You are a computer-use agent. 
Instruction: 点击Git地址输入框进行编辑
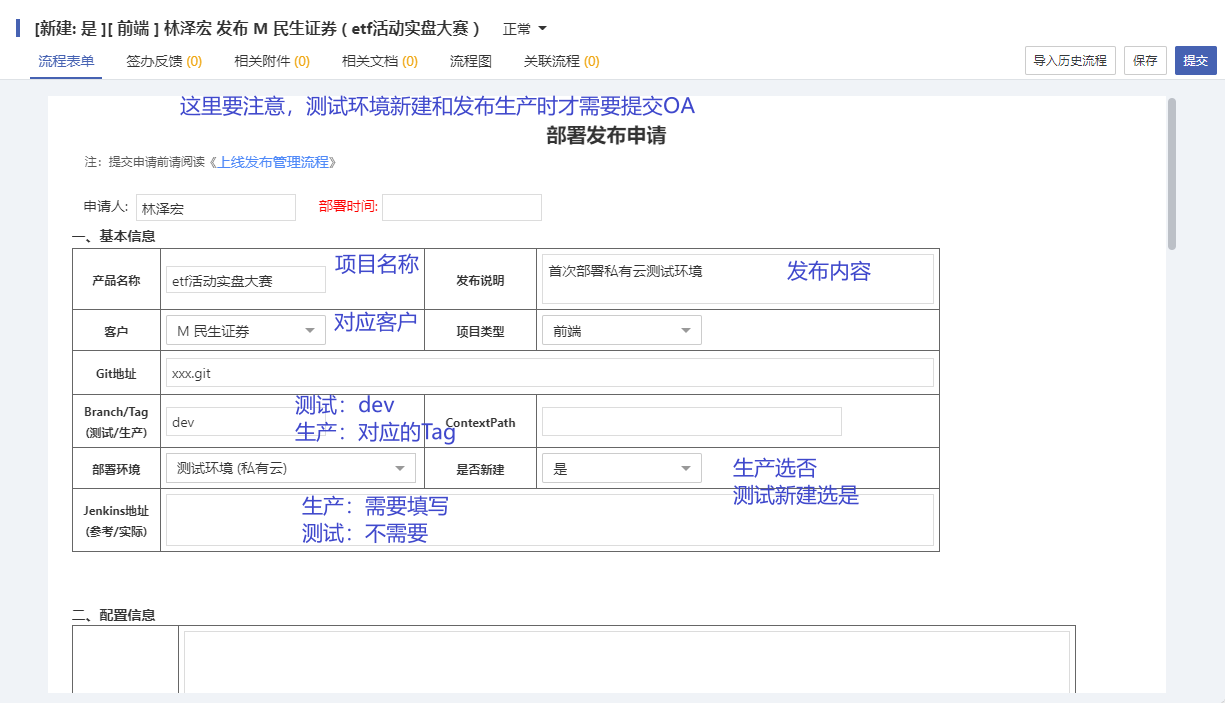pyautogui.click(x=550, y=372)
